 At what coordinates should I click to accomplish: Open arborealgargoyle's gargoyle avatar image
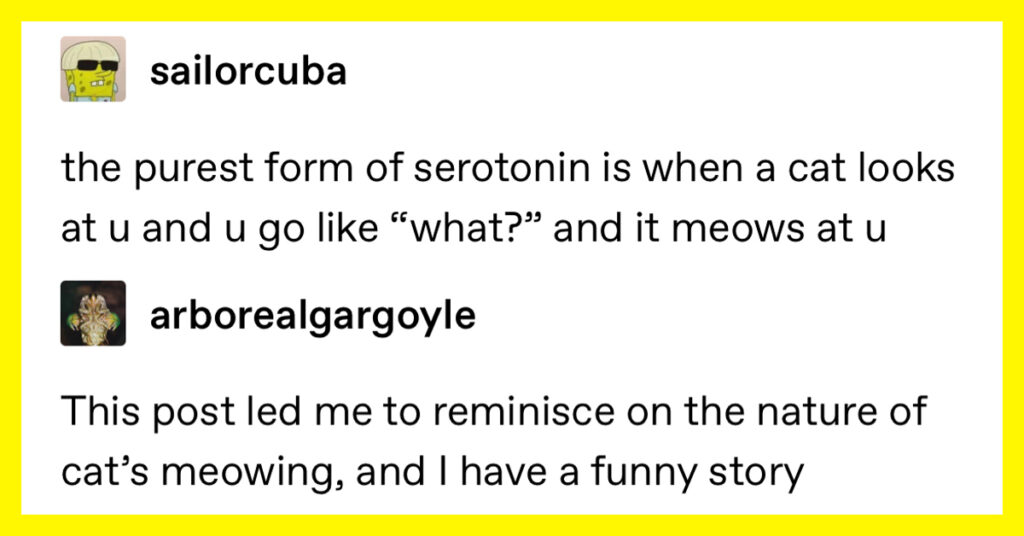point(93,313)
